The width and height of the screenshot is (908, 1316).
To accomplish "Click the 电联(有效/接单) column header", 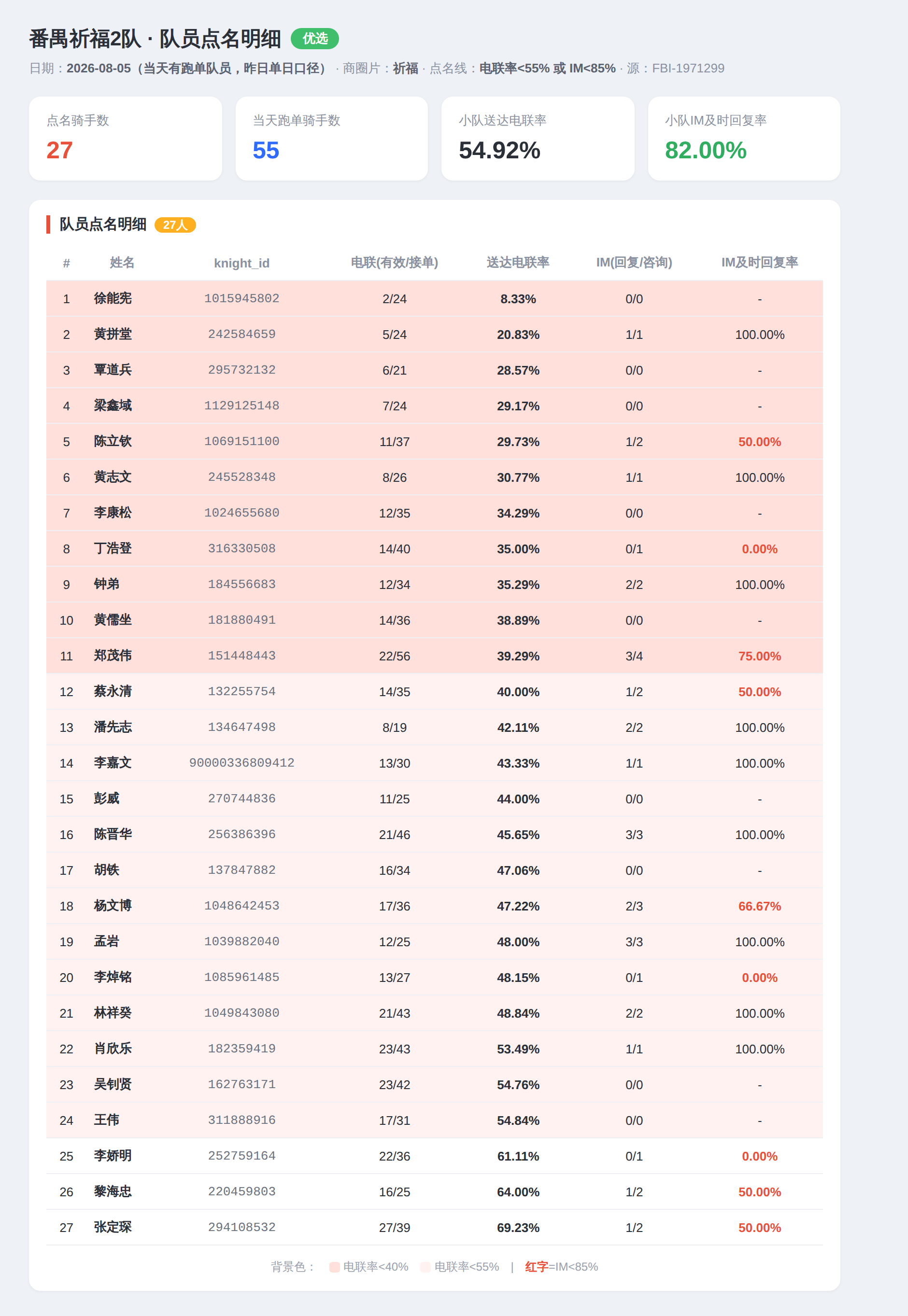I will coord(394,263).
